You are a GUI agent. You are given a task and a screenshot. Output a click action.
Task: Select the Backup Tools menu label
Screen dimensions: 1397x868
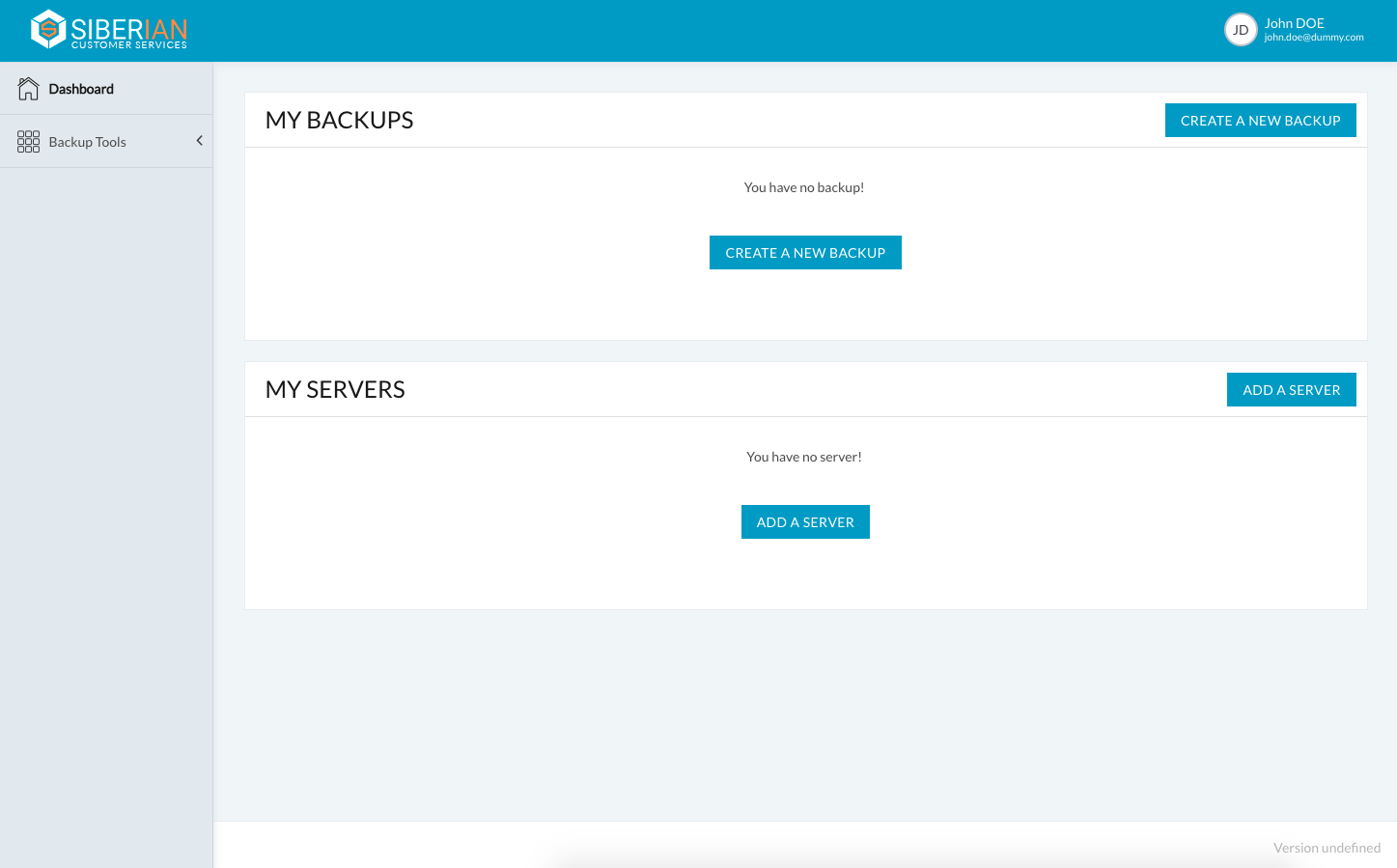point(87,142)
